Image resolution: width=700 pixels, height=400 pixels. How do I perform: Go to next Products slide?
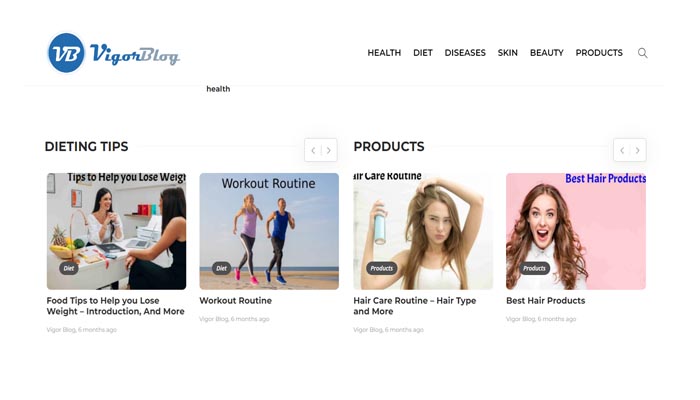[638, 150]
